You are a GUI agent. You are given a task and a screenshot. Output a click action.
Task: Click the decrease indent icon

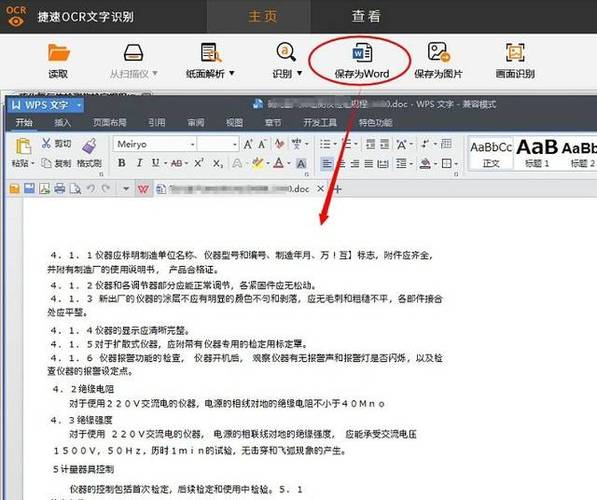coord(370,144)
